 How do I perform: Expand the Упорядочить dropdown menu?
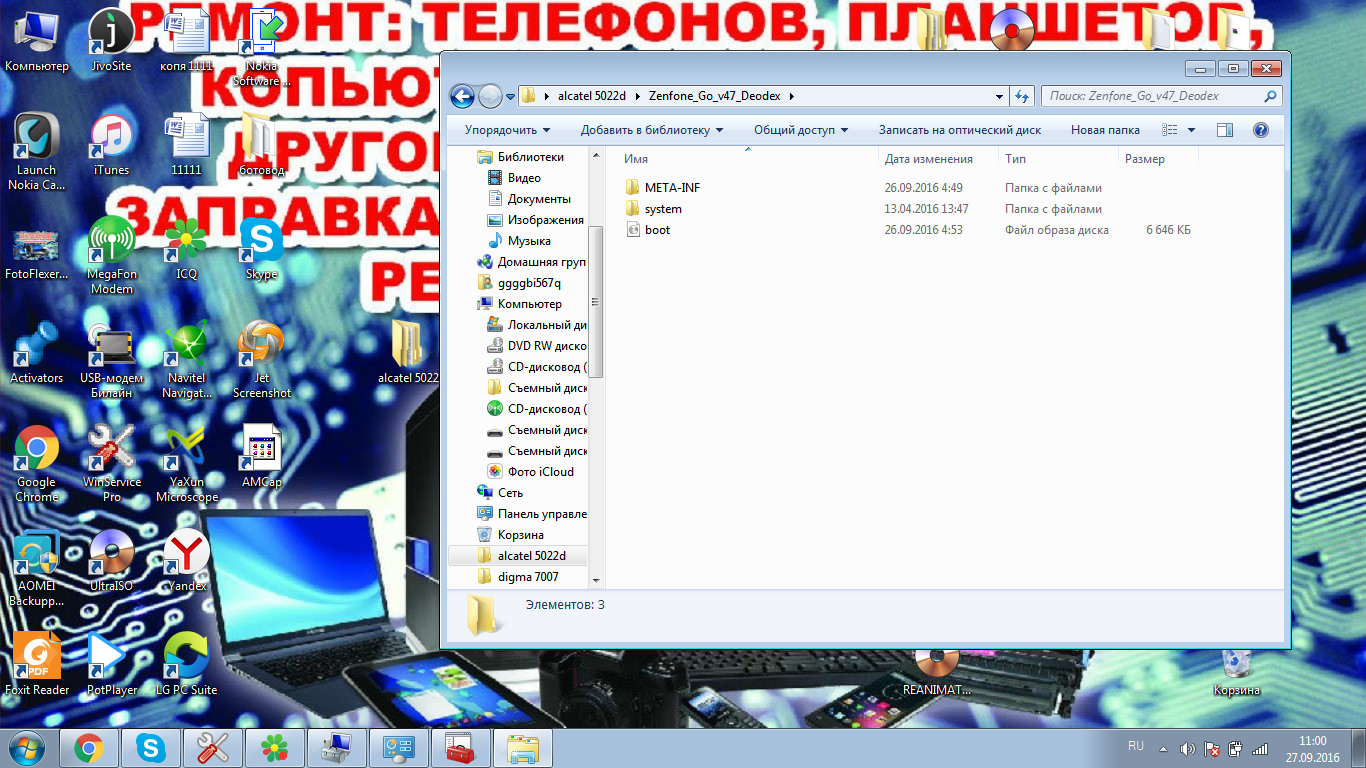pyautogui.click(x=507, y=130)
